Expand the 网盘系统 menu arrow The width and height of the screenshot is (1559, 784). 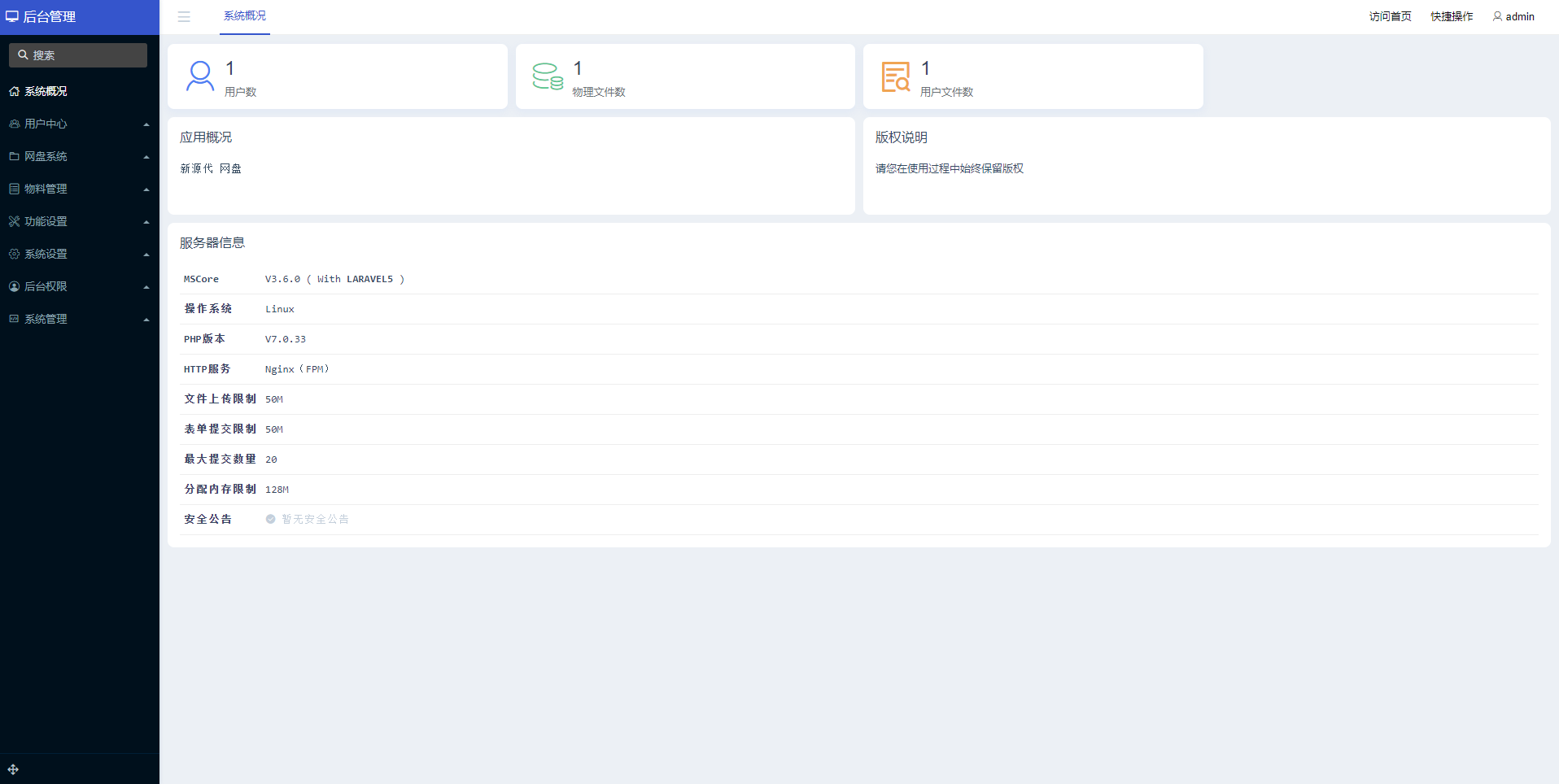pyautogui.click(x=146, y=157)
